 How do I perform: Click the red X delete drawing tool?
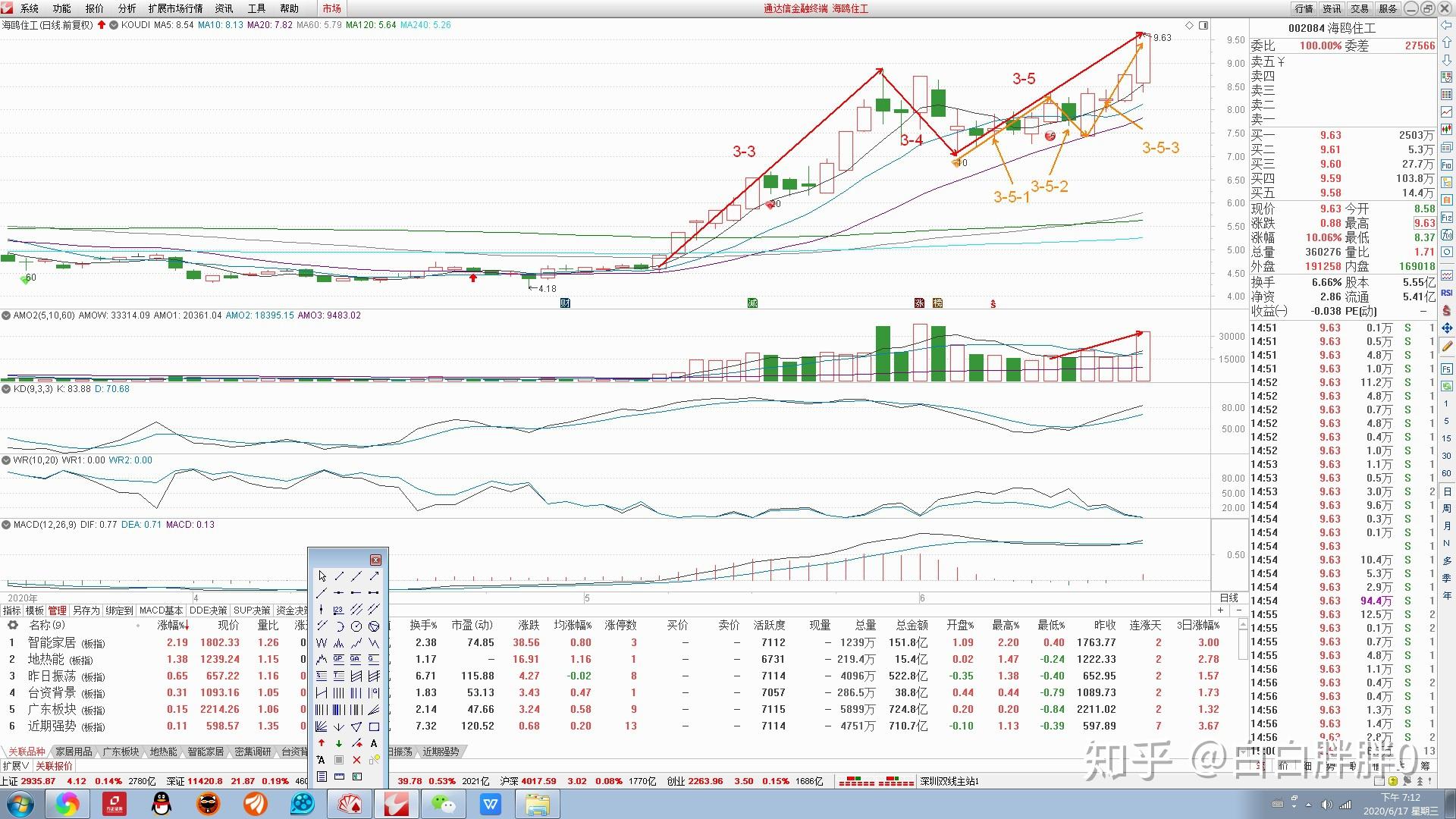point(356,760)
